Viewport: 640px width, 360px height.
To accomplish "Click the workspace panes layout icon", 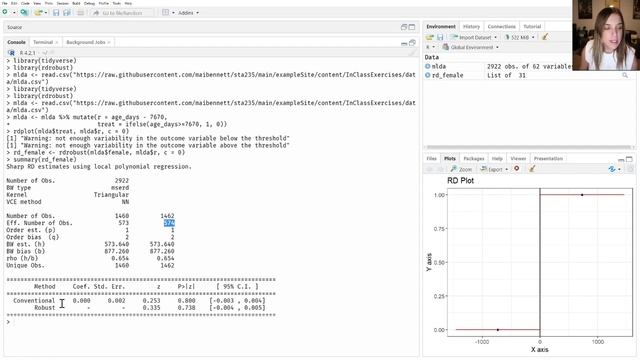I will tap(165, 13).
